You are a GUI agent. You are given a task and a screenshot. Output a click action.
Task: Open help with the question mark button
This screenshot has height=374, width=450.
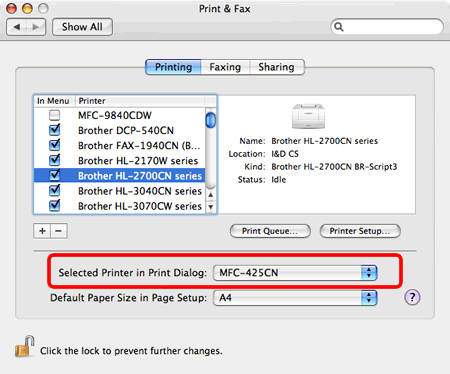412,297
